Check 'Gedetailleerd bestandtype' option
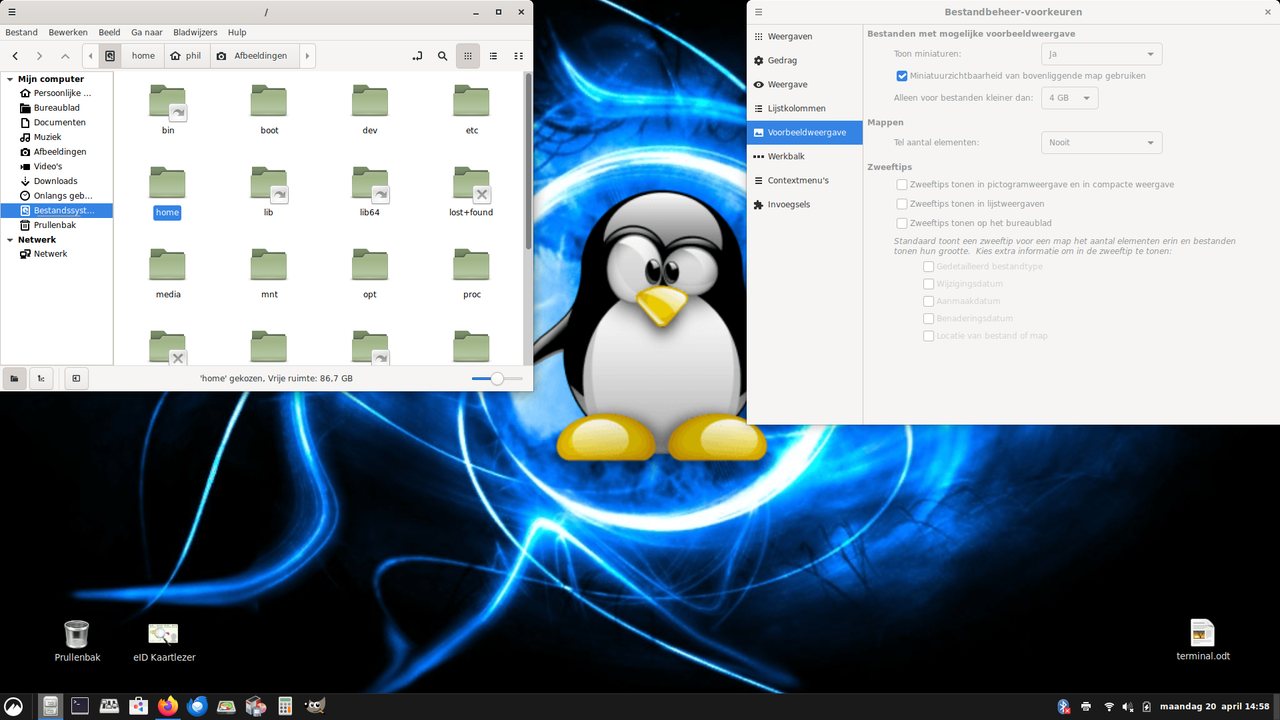This screenshot has width=1280, height=720. [929, 267]
